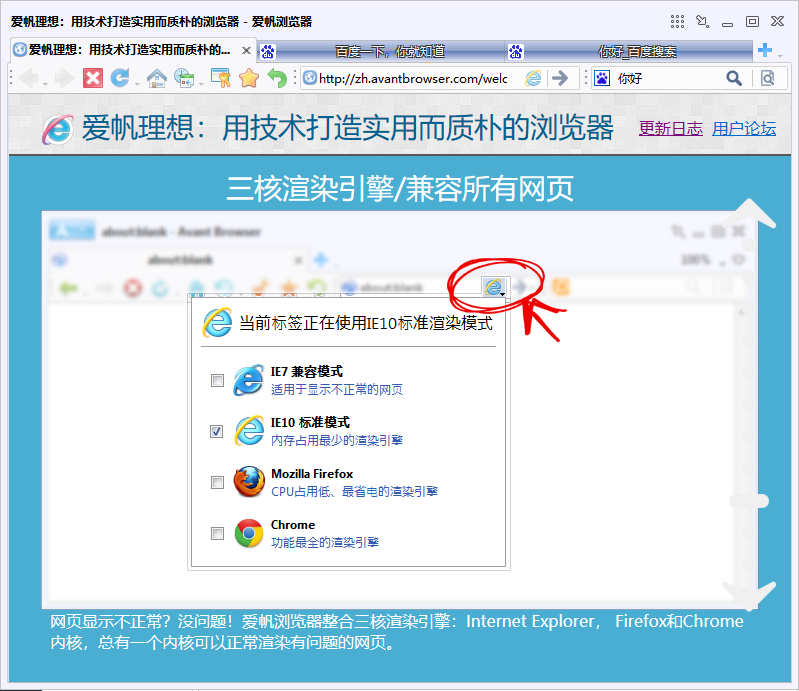Click the Chrome logo in the engine list
The image size is (799, 691).
[249, 533]
